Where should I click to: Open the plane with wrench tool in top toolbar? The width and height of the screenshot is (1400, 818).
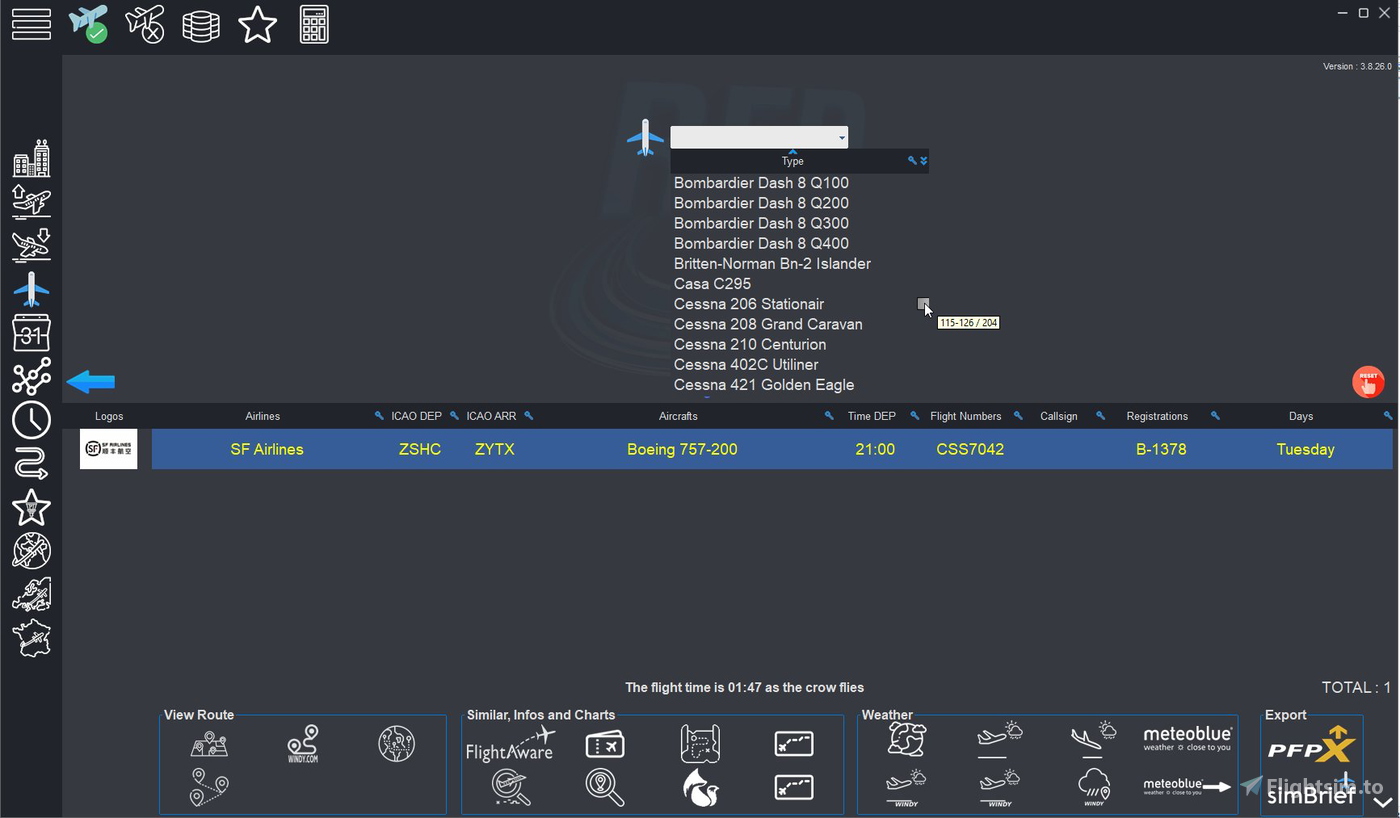coord(145,24)
